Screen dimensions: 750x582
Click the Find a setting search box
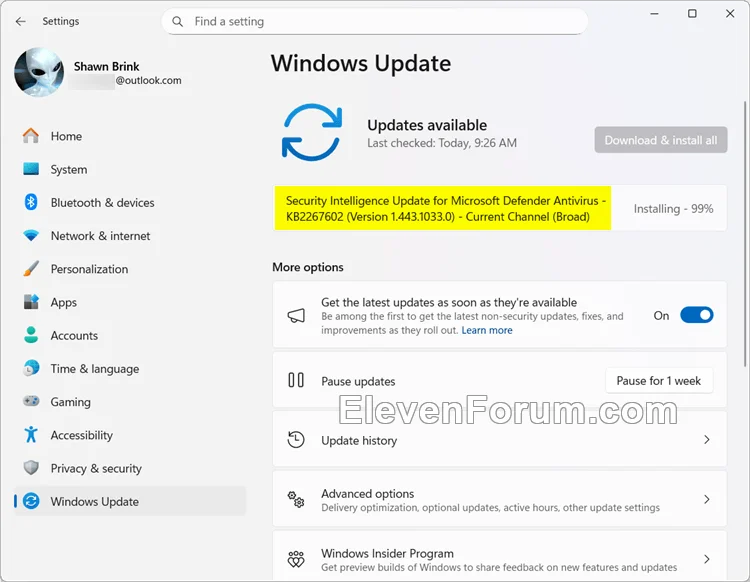coord(375,22)
